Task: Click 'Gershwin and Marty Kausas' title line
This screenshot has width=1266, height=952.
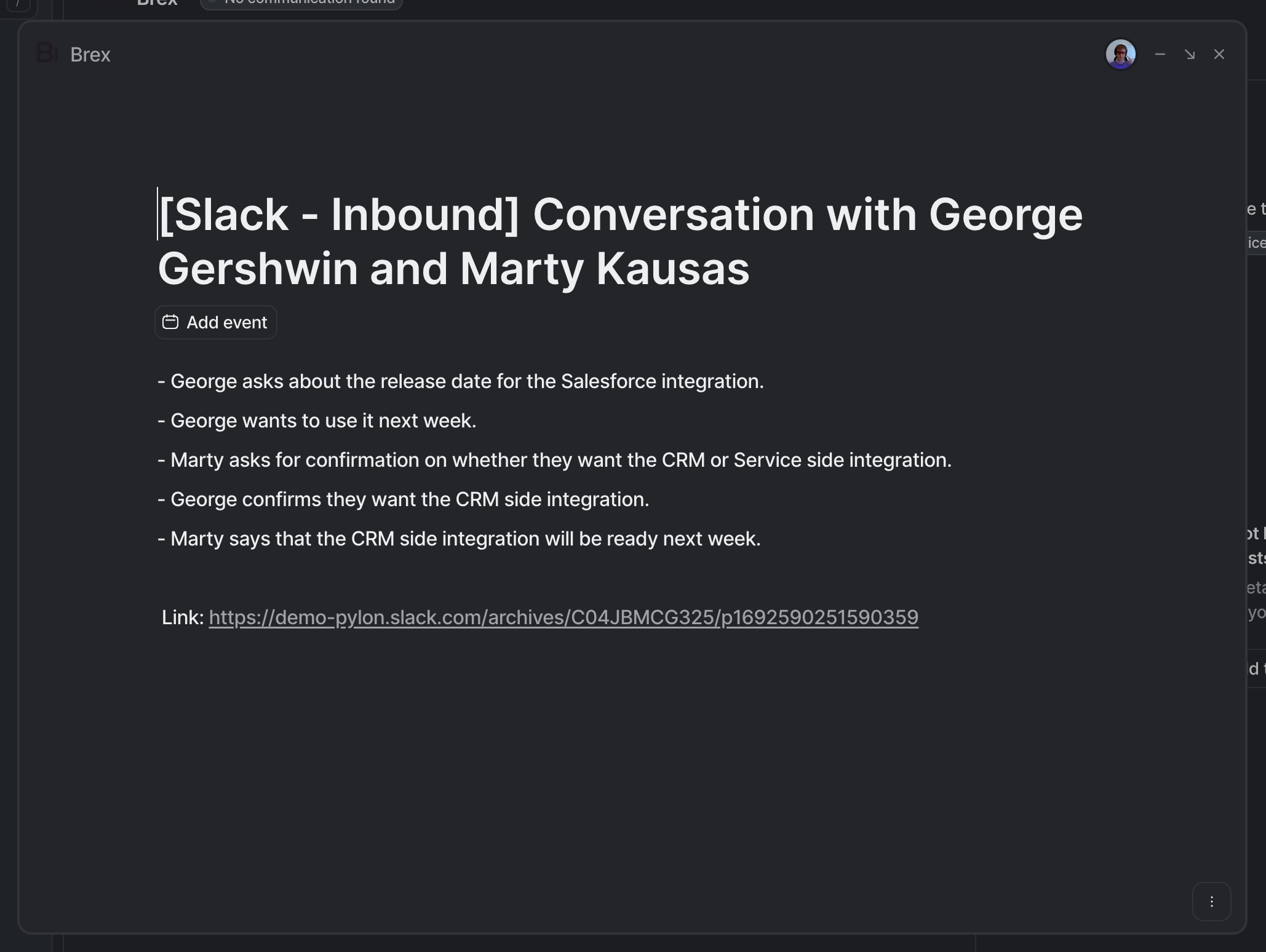Action: (453, 269)
